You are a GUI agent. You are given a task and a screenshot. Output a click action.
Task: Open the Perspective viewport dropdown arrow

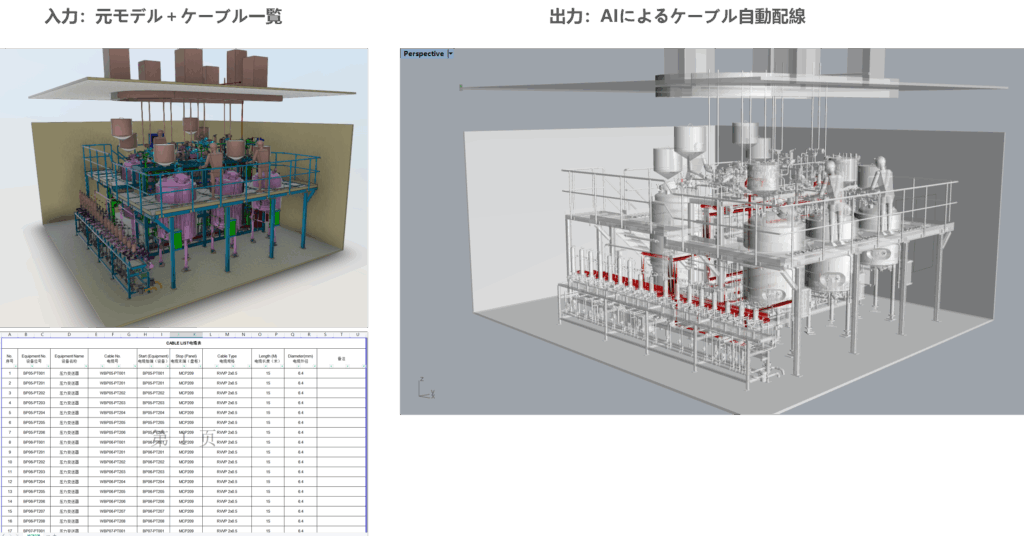(x=451, y=54)
